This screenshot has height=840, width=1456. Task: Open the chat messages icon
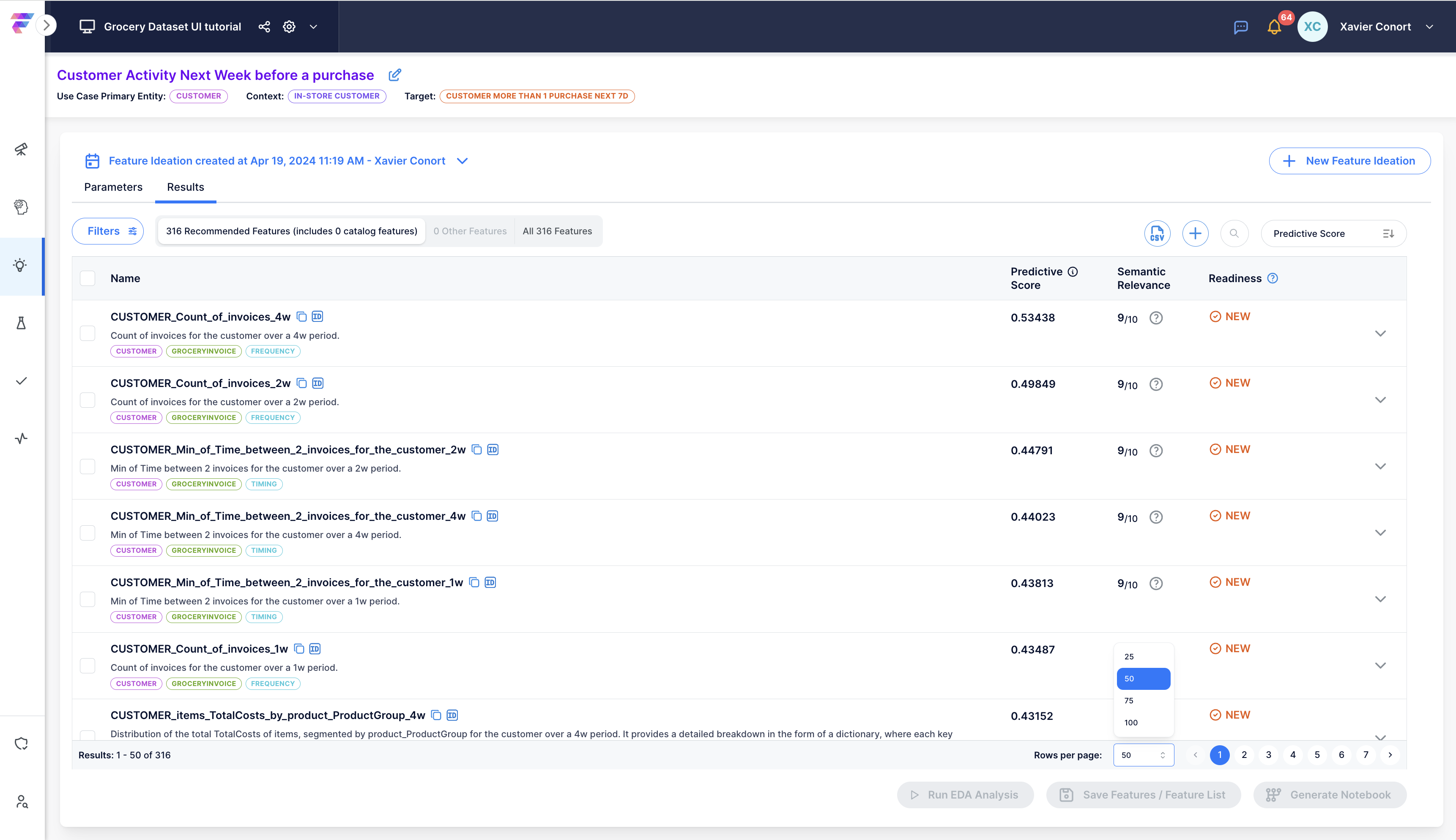[1241, 27]
